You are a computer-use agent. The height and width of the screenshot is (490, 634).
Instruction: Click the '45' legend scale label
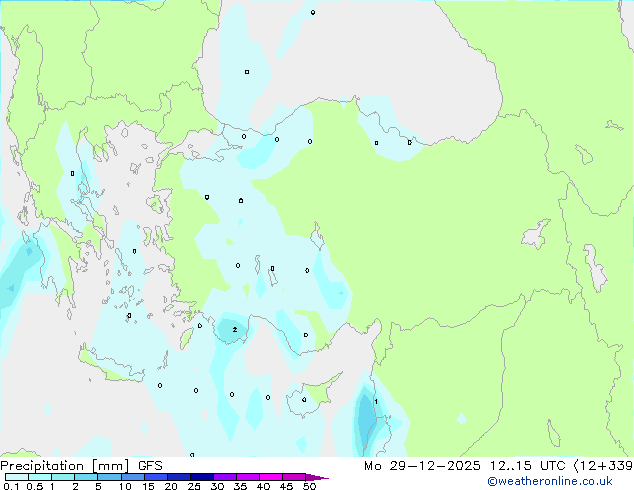tap(286, 486)
